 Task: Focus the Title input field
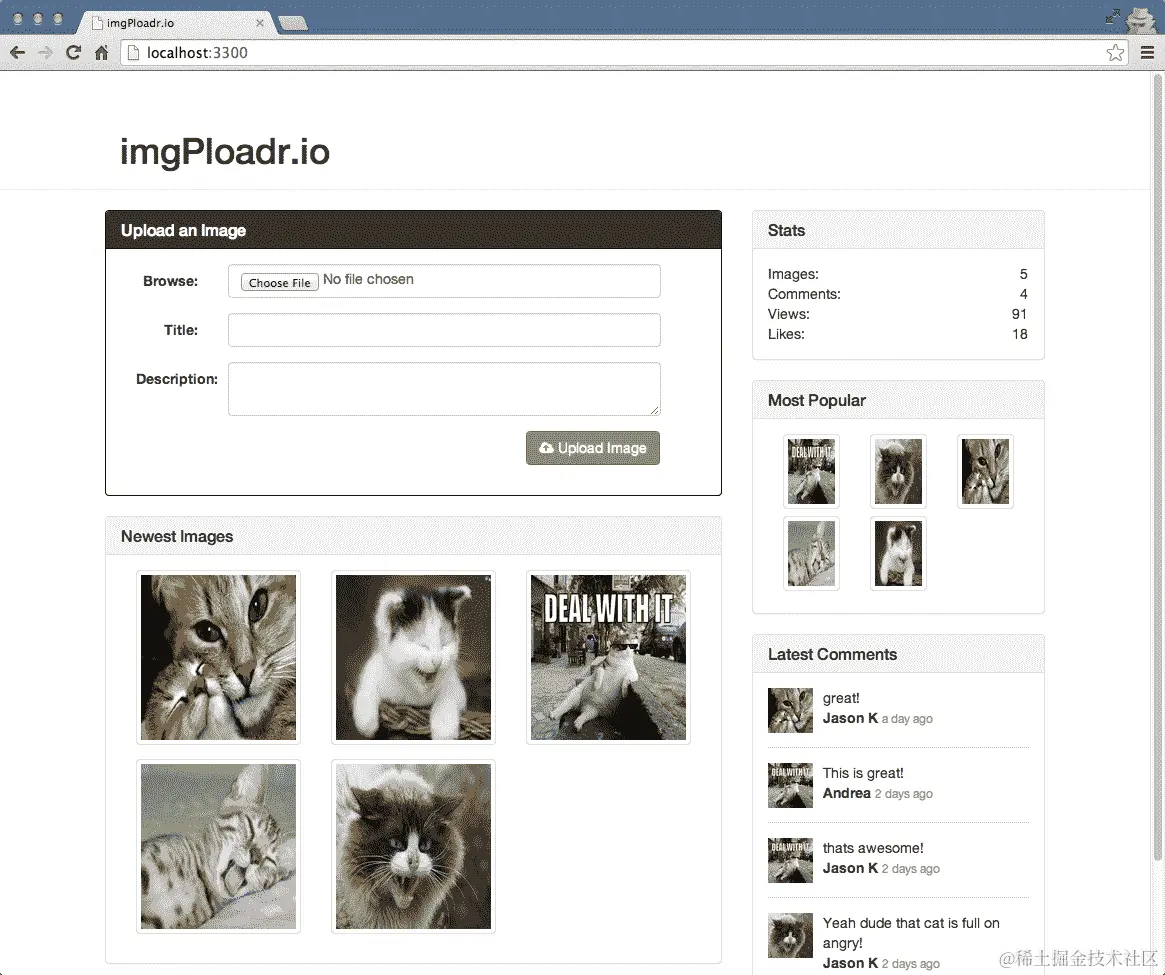coord(444,330)
